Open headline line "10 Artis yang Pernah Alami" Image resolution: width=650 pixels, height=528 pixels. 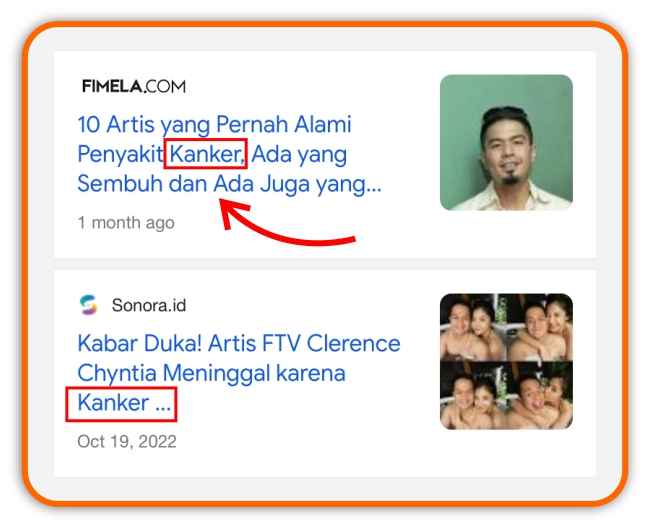click(214, 124)
